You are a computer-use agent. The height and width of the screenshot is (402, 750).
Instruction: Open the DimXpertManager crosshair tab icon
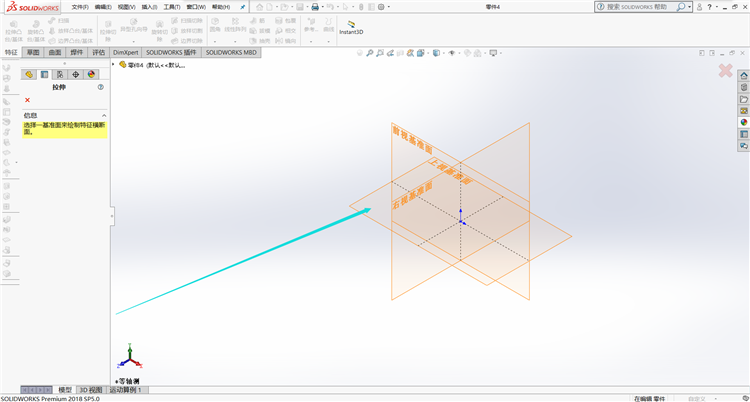76,74
